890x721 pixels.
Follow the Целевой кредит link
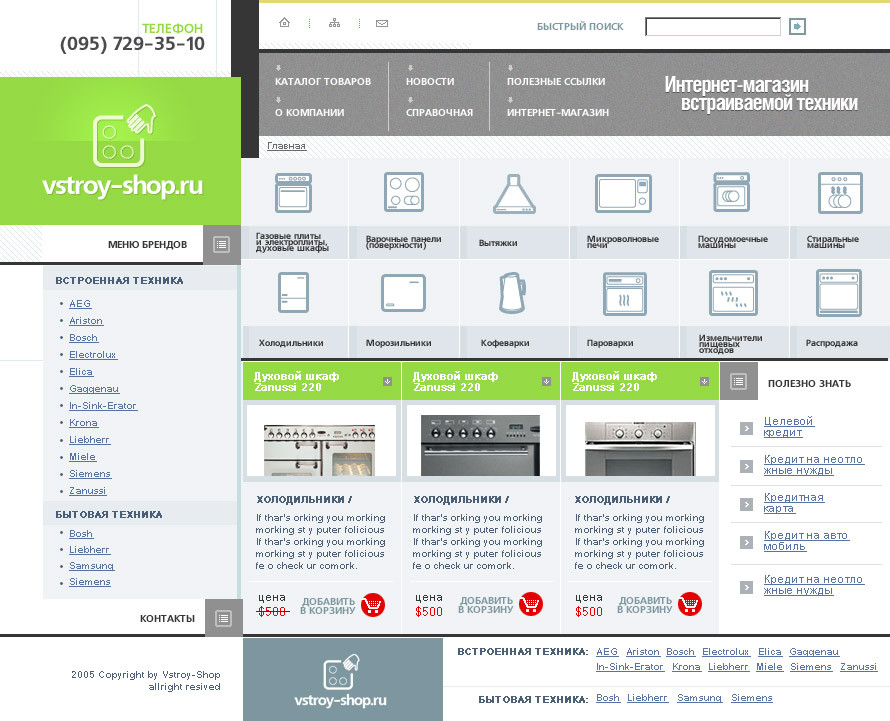[x=788, y=427]
